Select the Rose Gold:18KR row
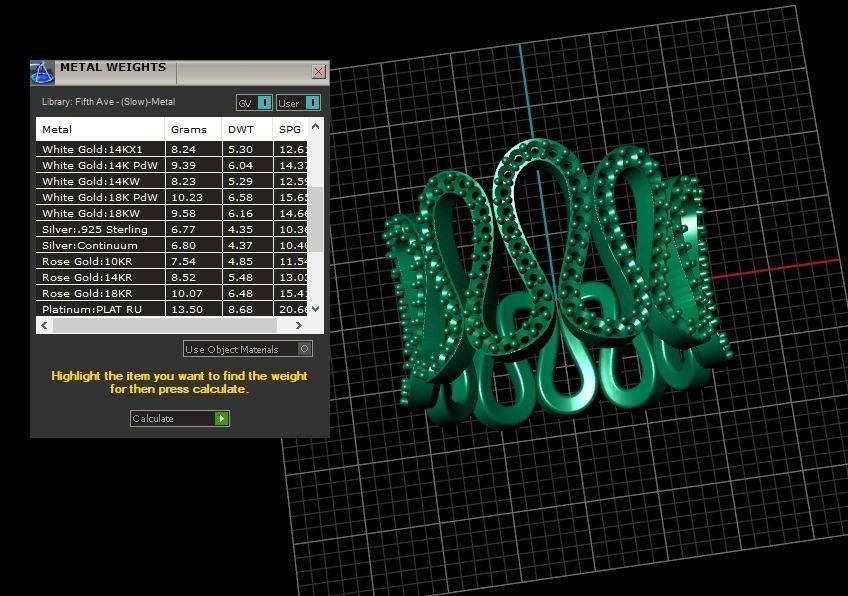The height and width of the screenshot is (596, 848). pyautogui.click(x=172, y=294)
